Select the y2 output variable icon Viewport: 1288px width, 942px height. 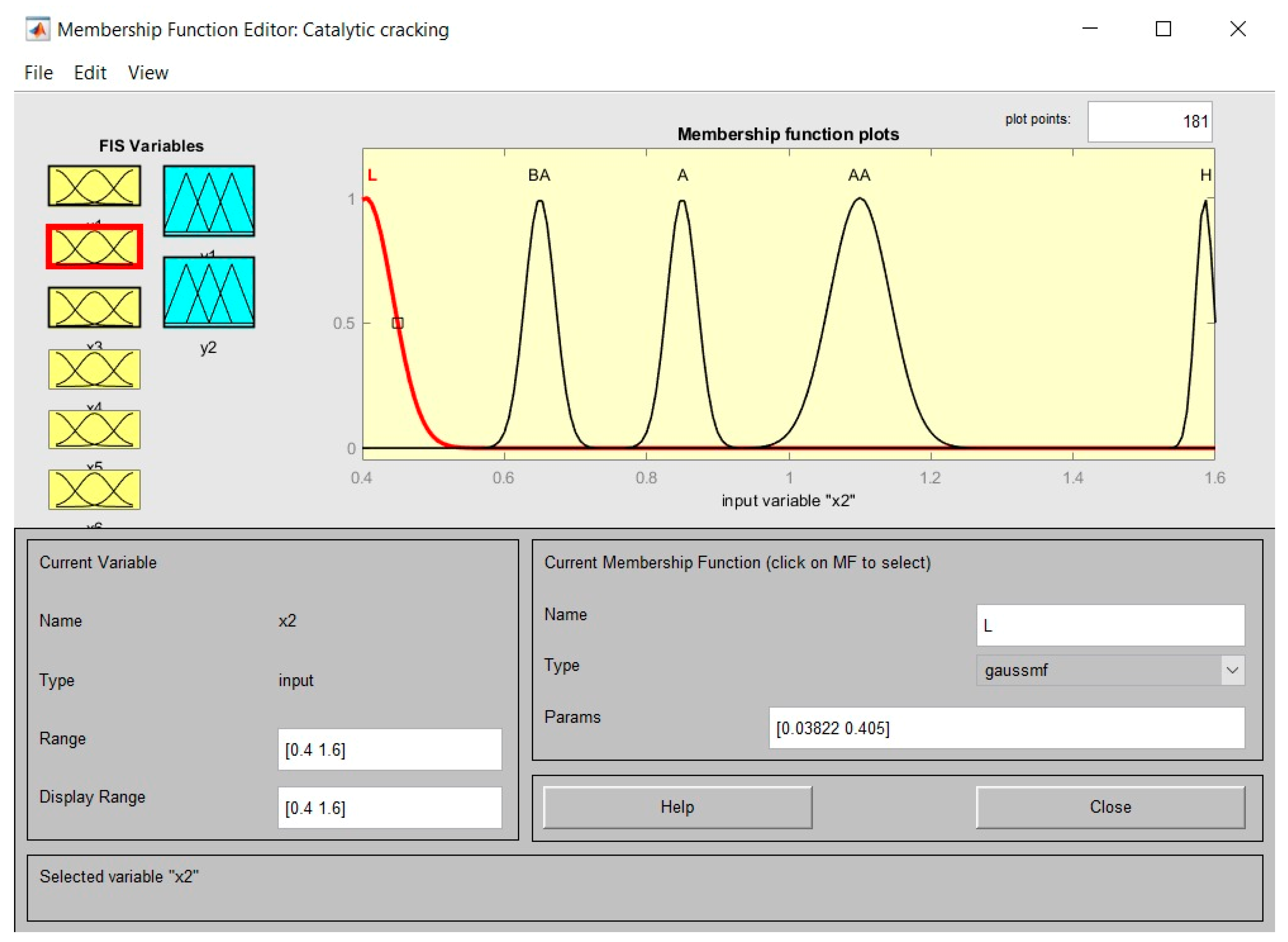209,292
